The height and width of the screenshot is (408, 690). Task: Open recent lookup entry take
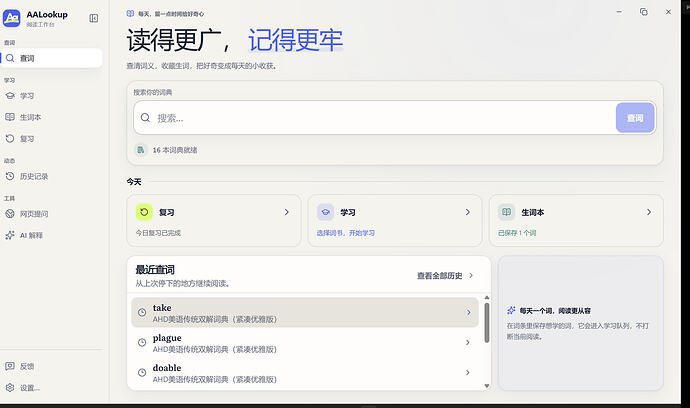(x=305, y=312)
